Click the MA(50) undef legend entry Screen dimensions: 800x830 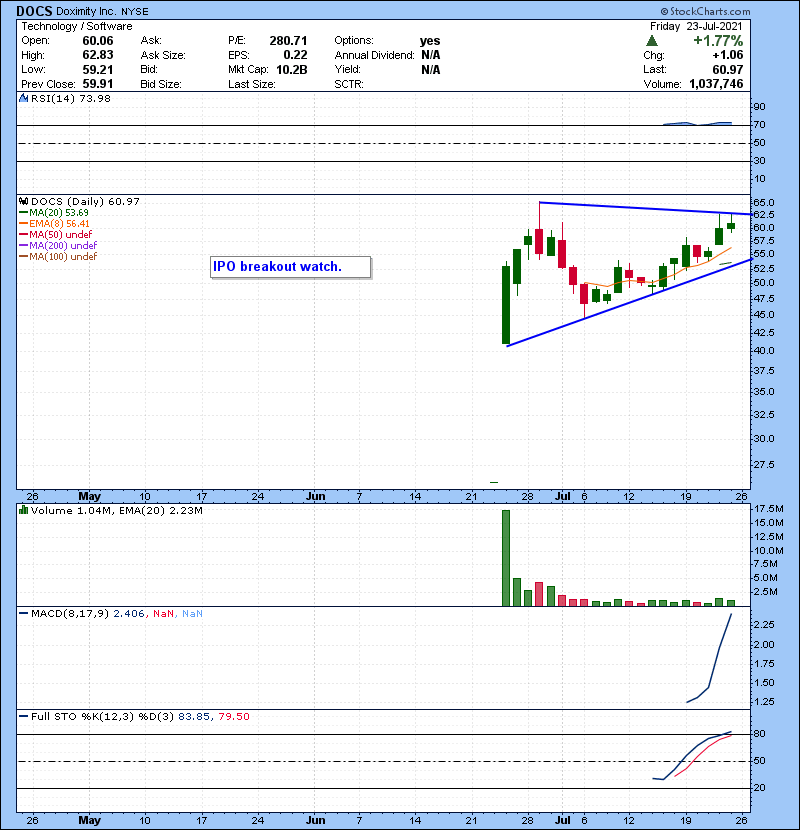[x=56, y=234]
